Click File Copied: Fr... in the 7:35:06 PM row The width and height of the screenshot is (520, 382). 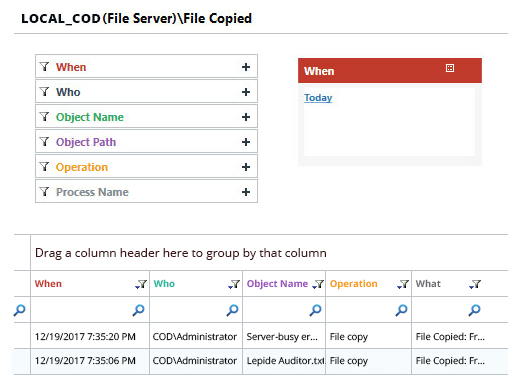pyautogui.click(x=450, y=361)
